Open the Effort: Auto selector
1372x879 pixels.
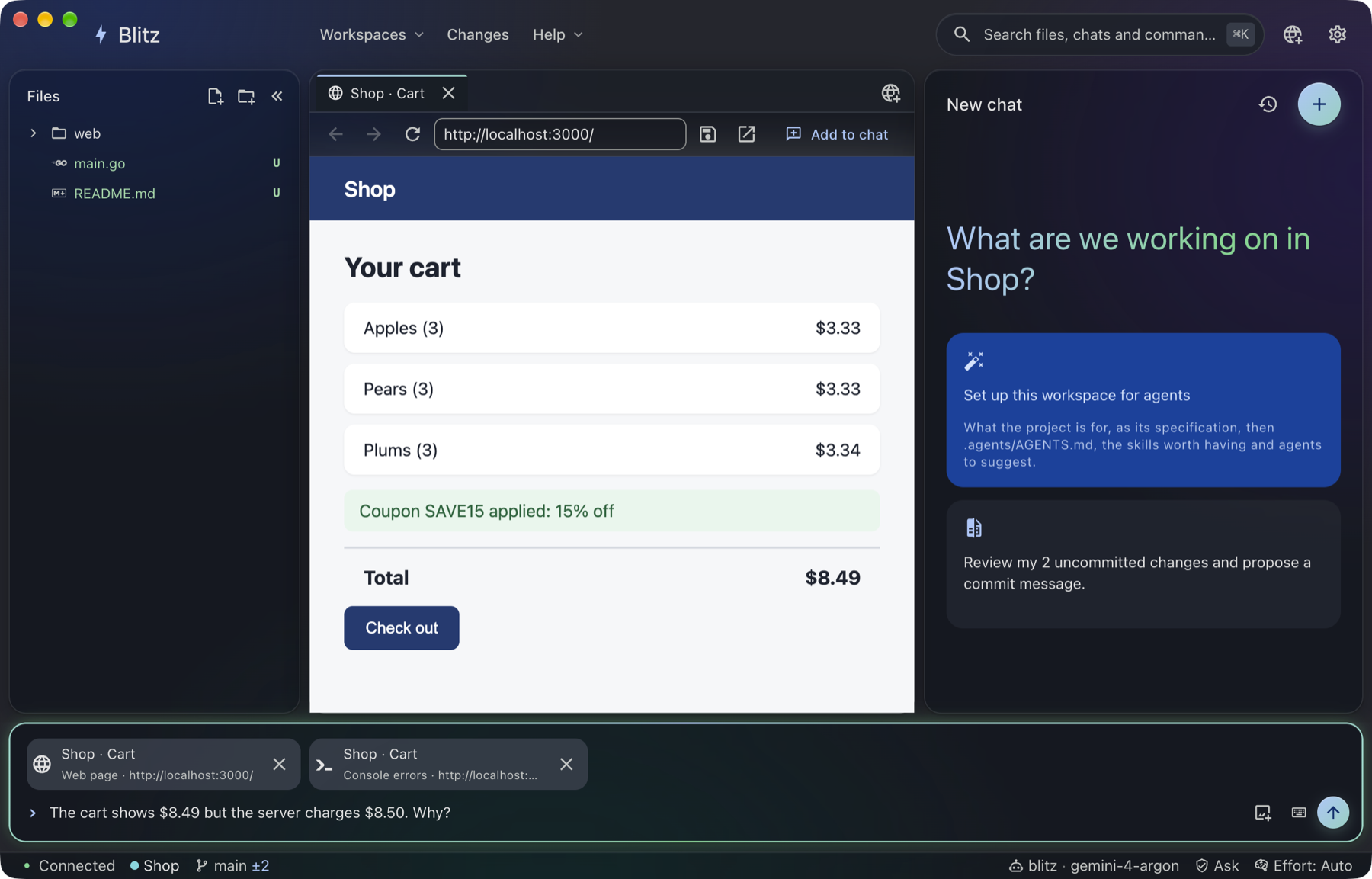(1303, 865)
